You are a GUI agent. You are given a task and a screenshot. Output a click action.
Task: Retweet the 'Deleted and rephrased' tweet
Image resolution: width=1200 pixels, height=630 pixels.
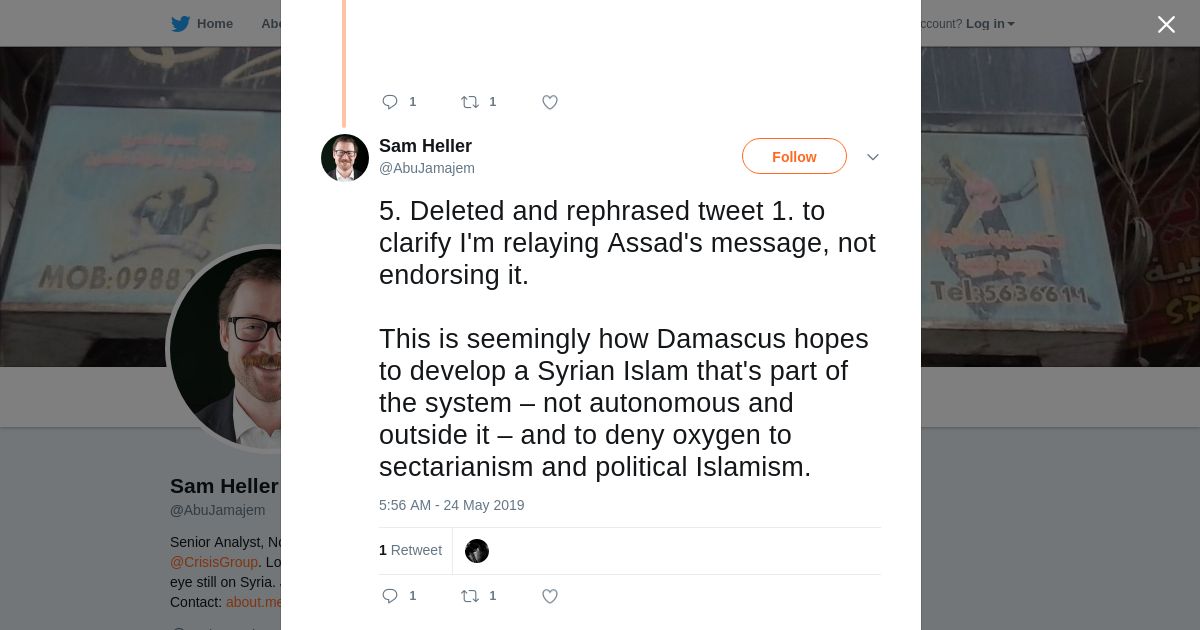pos(470,596)
